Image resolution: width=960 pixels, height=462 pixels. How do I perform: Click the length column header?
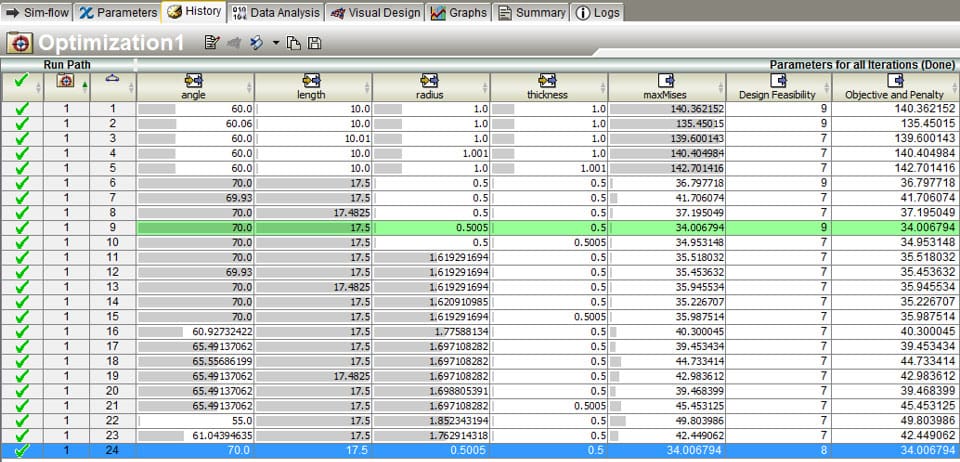[312, 87]
